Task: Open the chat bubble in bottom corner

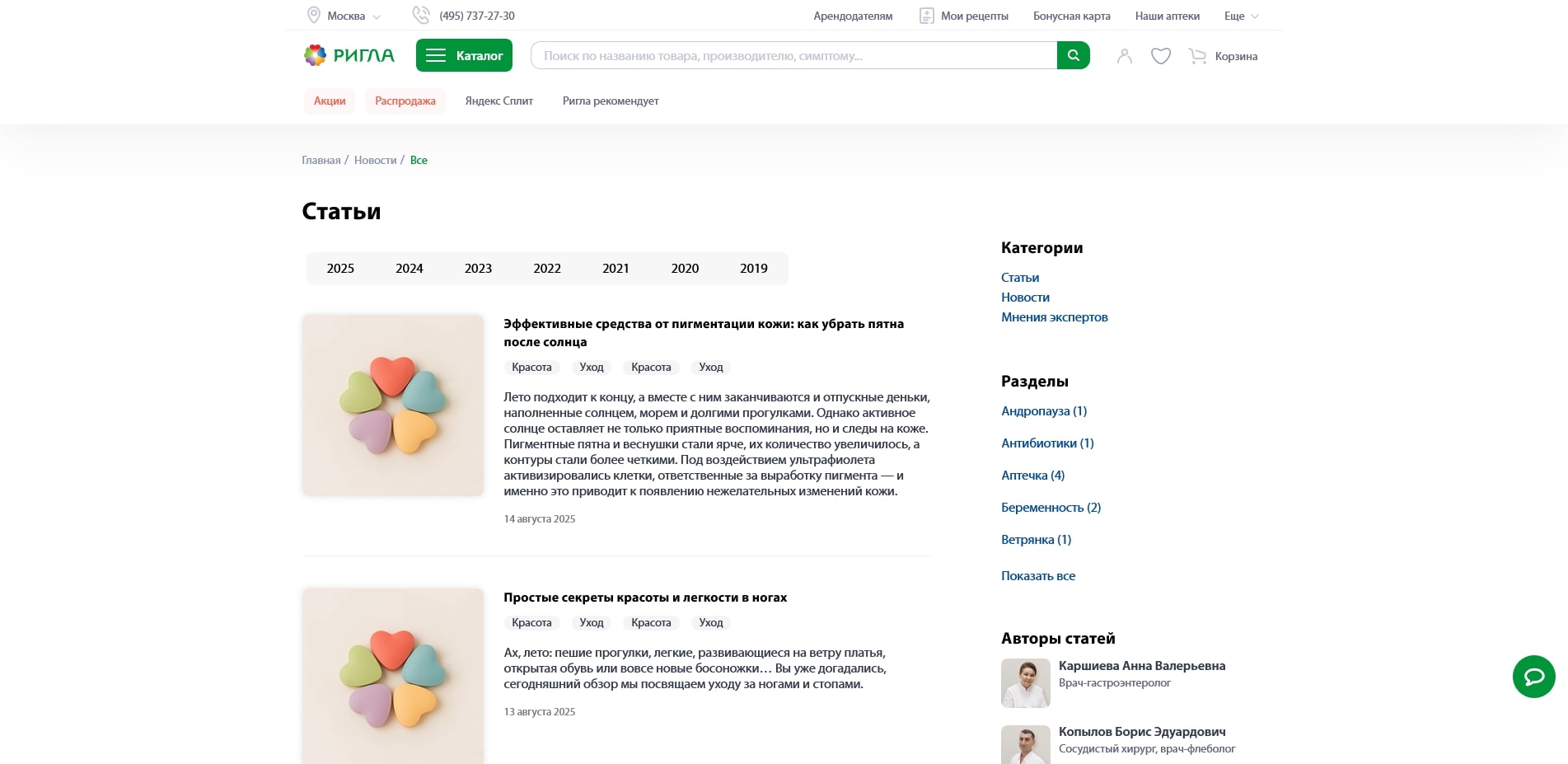Action: 1533,677
